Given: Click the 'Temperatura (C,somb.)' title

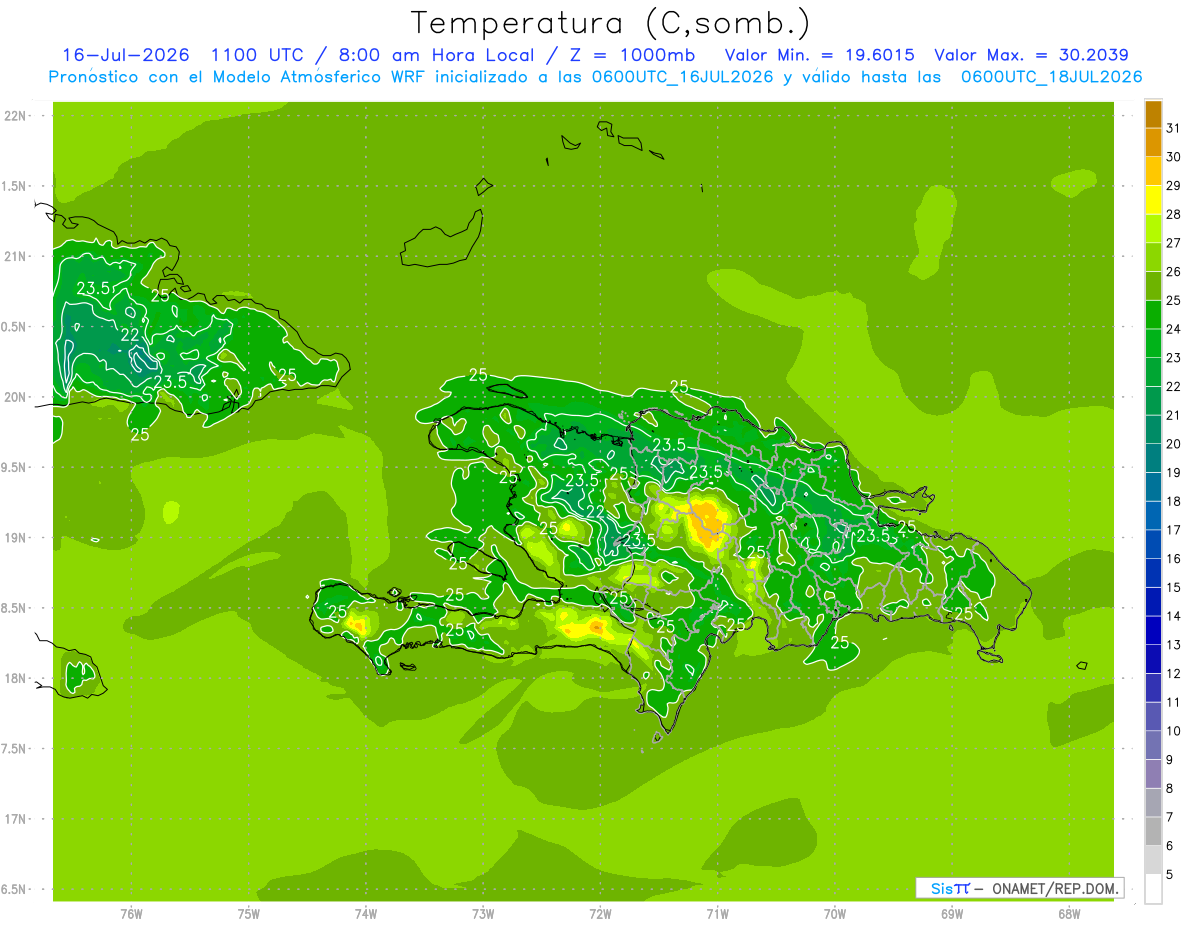Looking at the screenshot, I should pyautogui.click(x=611, y=23).
